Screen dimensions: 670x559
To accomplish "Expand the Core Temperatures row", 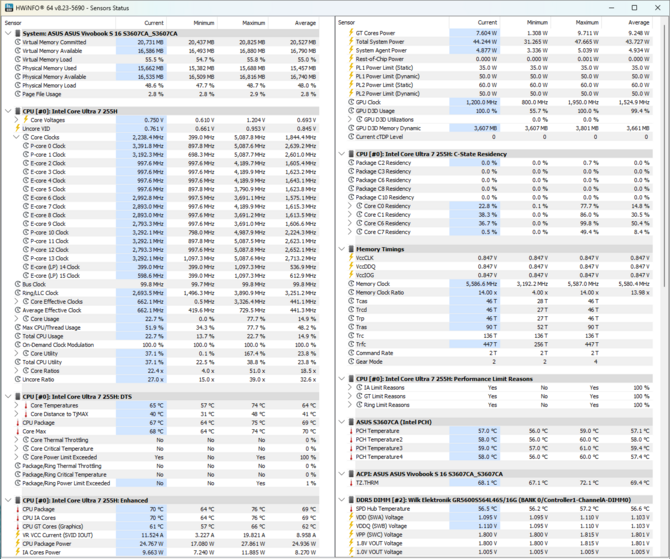I will click(17, 405).
